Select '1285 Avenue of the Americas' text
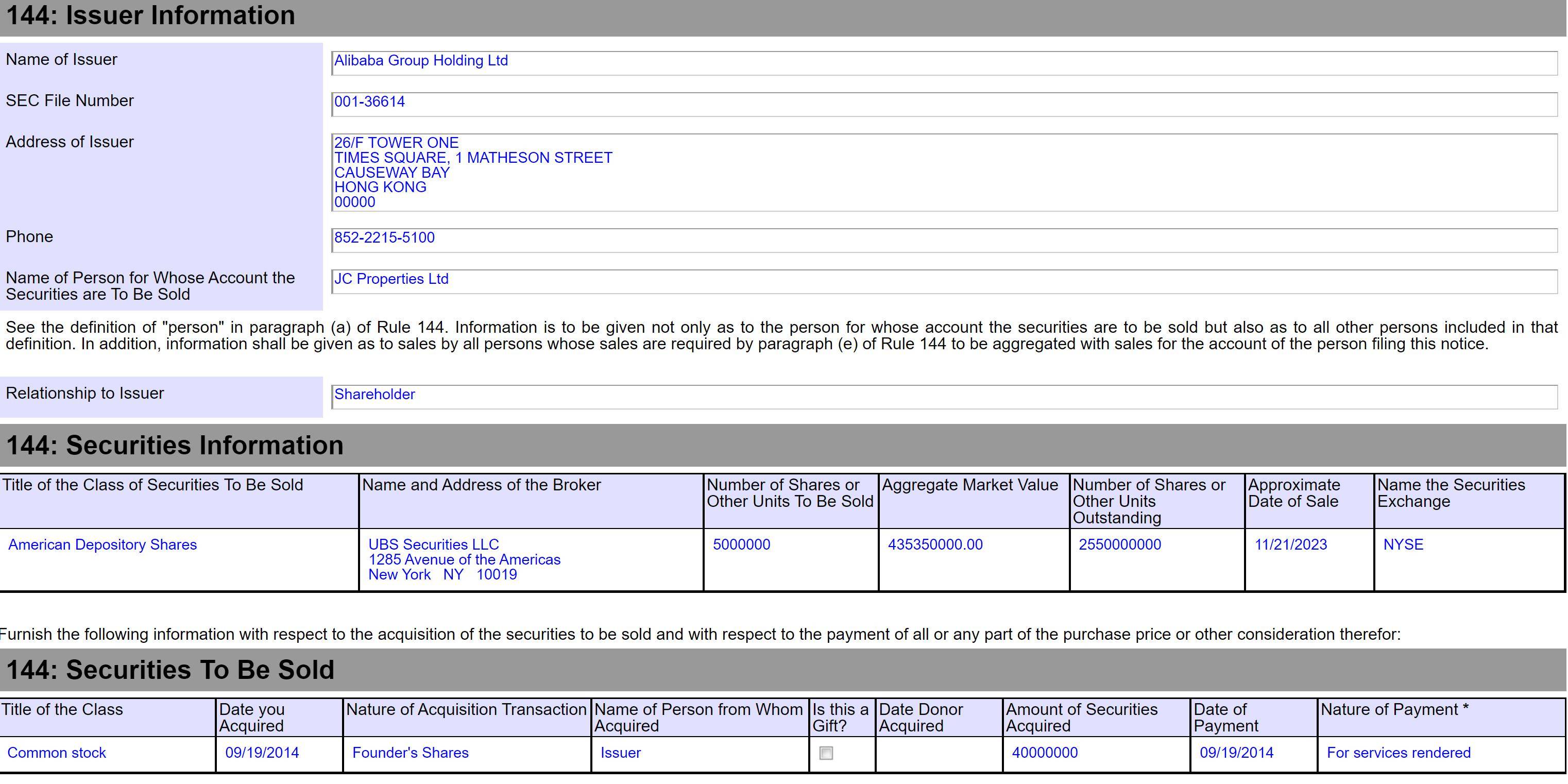The width and height of the screenshot is (1568, 784). (465, 559)
